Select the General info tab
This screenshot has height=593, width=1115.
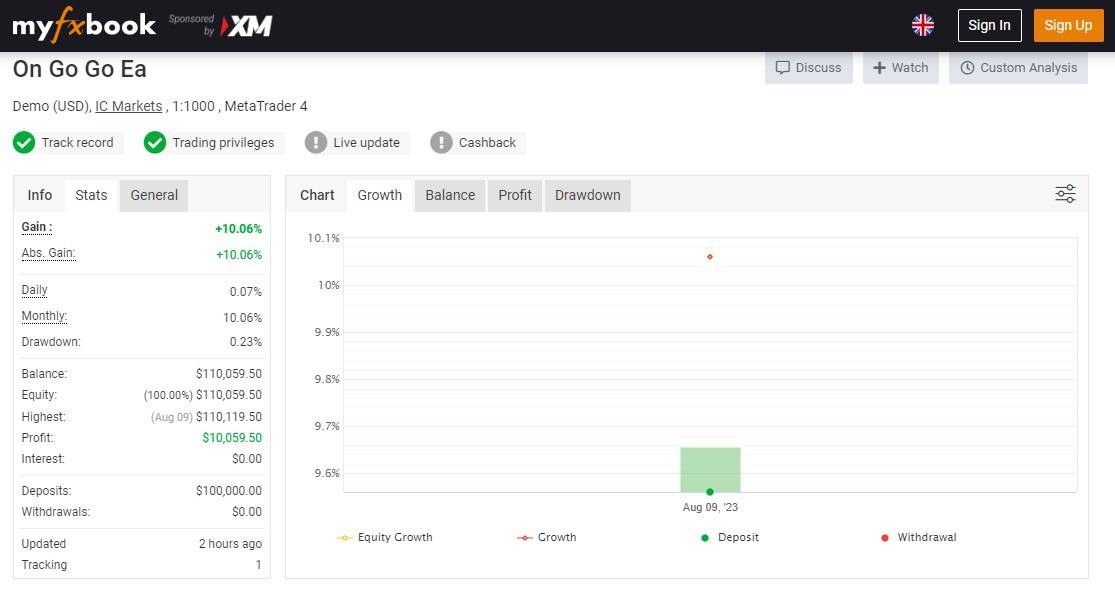tap(154, 195)
